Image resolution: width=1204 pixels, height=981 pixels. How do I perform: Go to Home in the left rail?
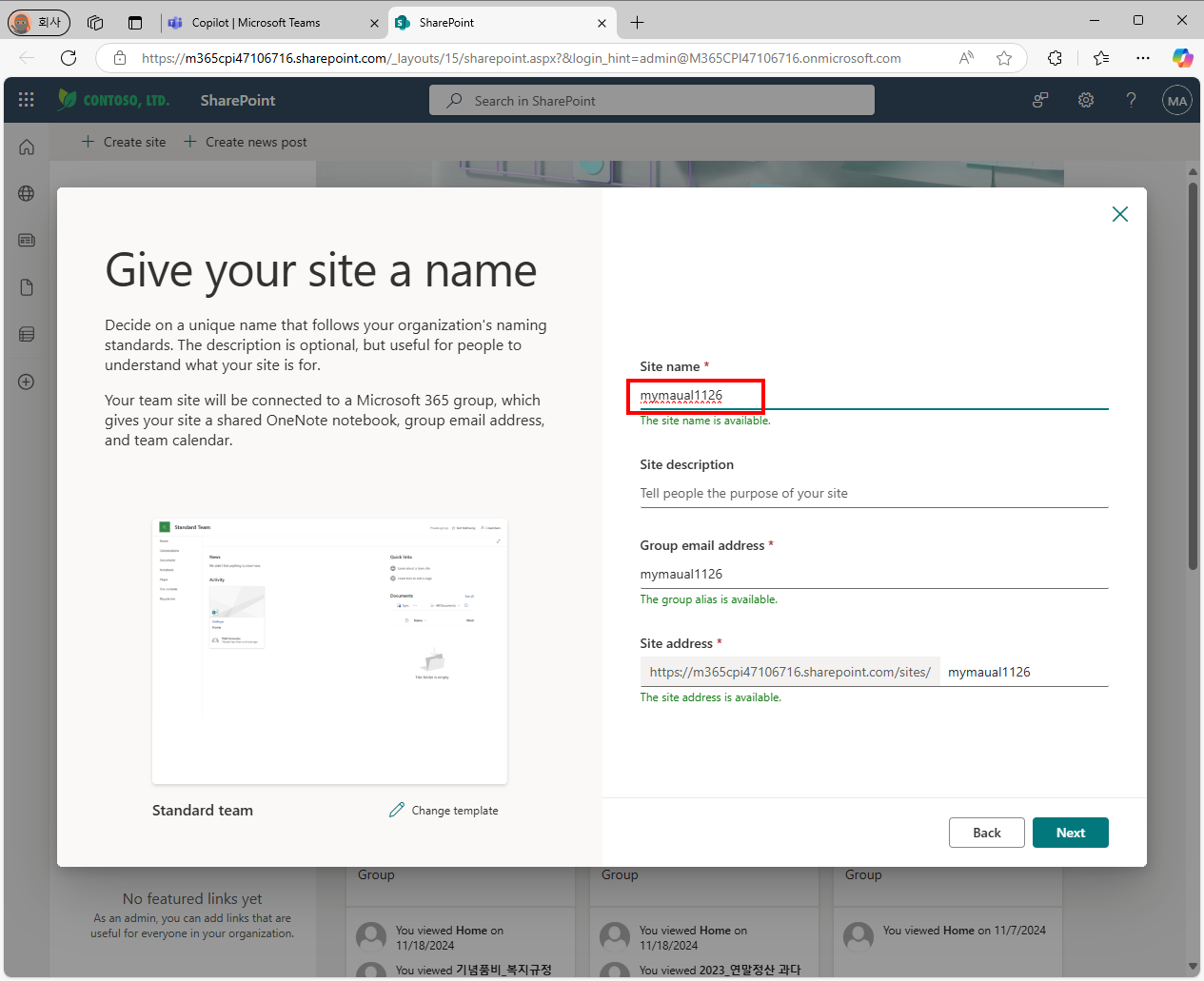click(x=27, y=147)
